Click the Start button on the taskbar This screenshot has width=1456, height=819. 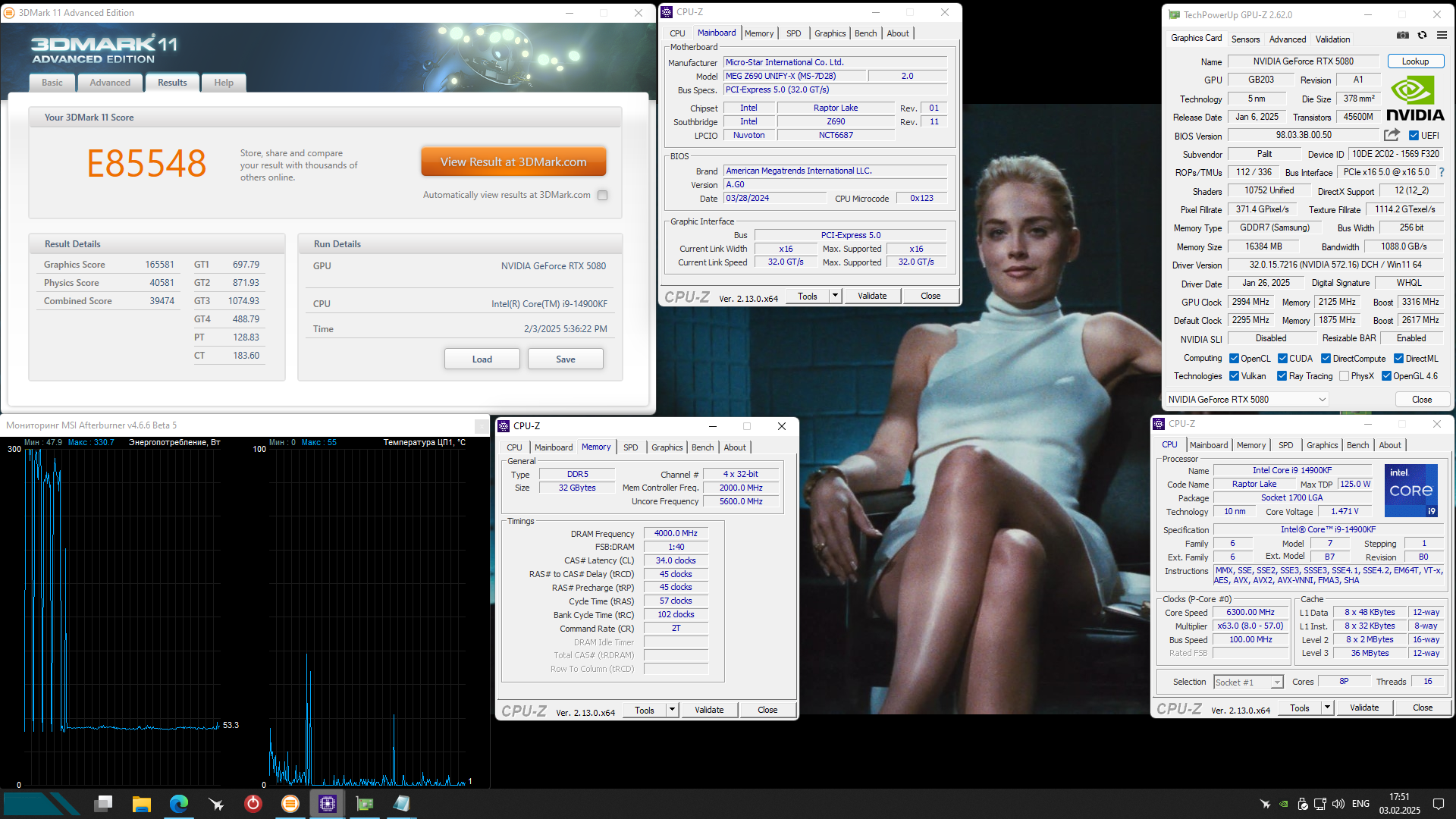click(42, 804)
